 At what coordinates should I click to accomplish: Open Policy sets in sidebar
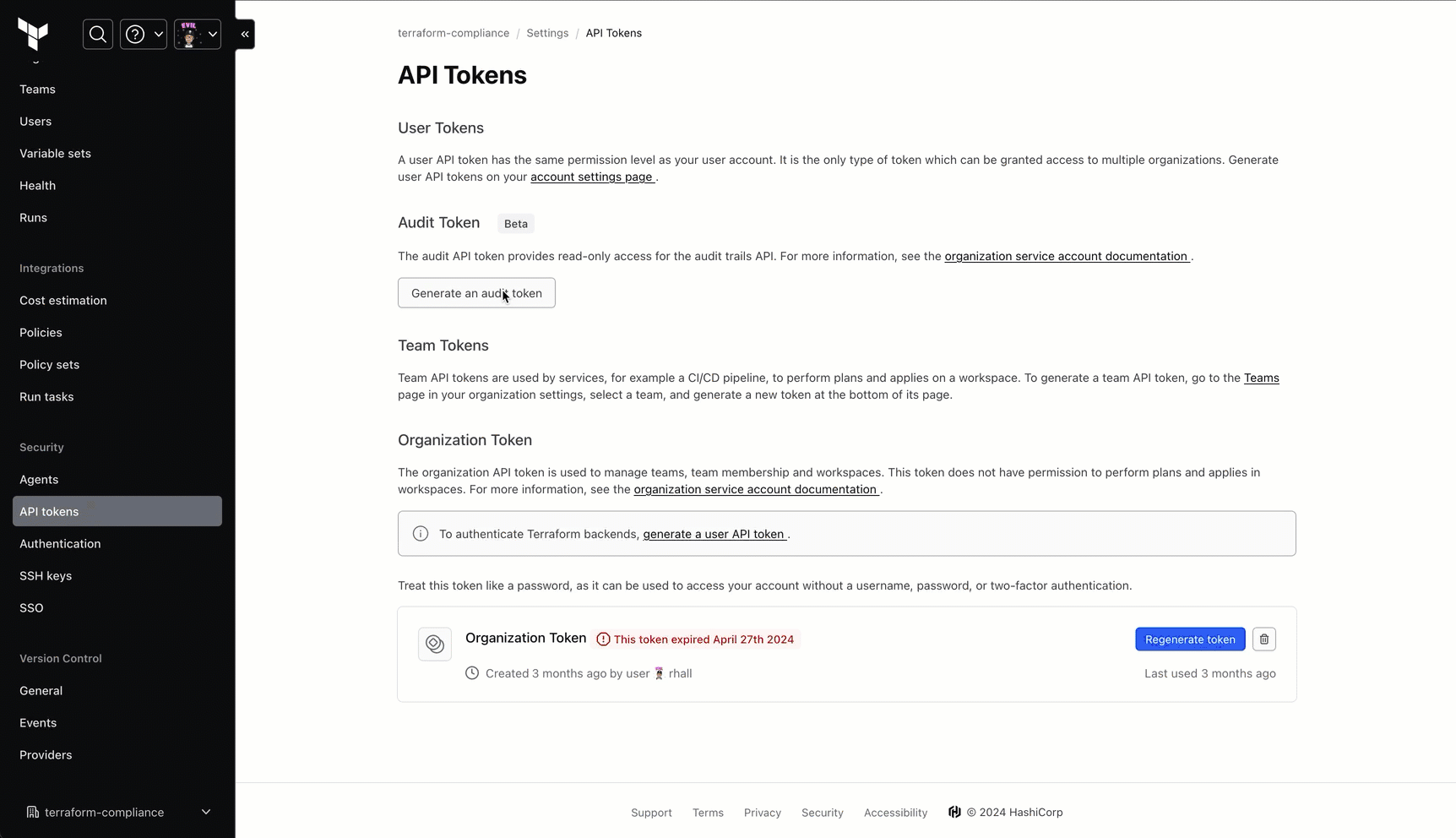click(49, 365)
